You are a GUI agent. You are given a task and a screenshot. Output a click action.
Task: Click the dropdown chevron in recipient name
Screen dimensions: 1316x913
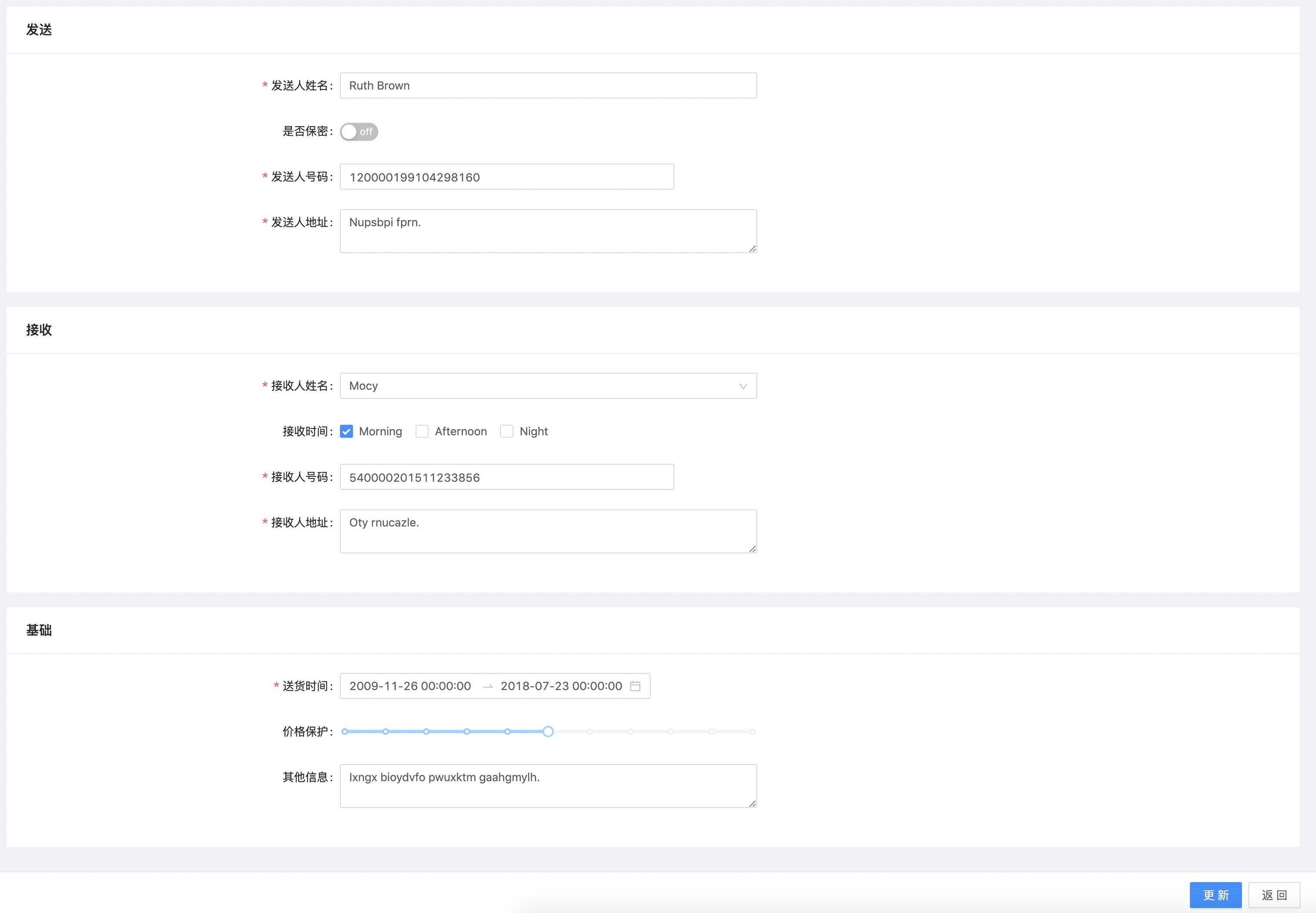742,386
